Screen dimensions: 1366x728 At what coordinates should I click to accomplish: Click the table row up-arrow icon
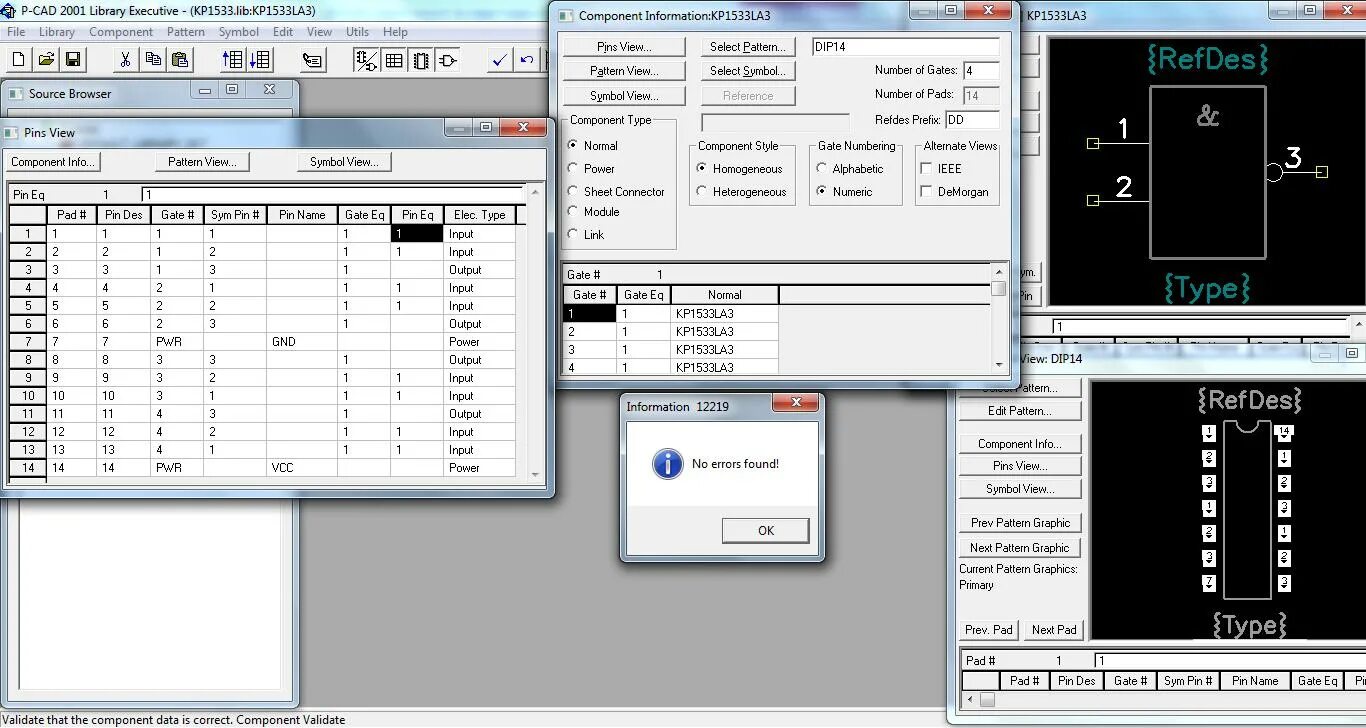[x=232, y=60]
